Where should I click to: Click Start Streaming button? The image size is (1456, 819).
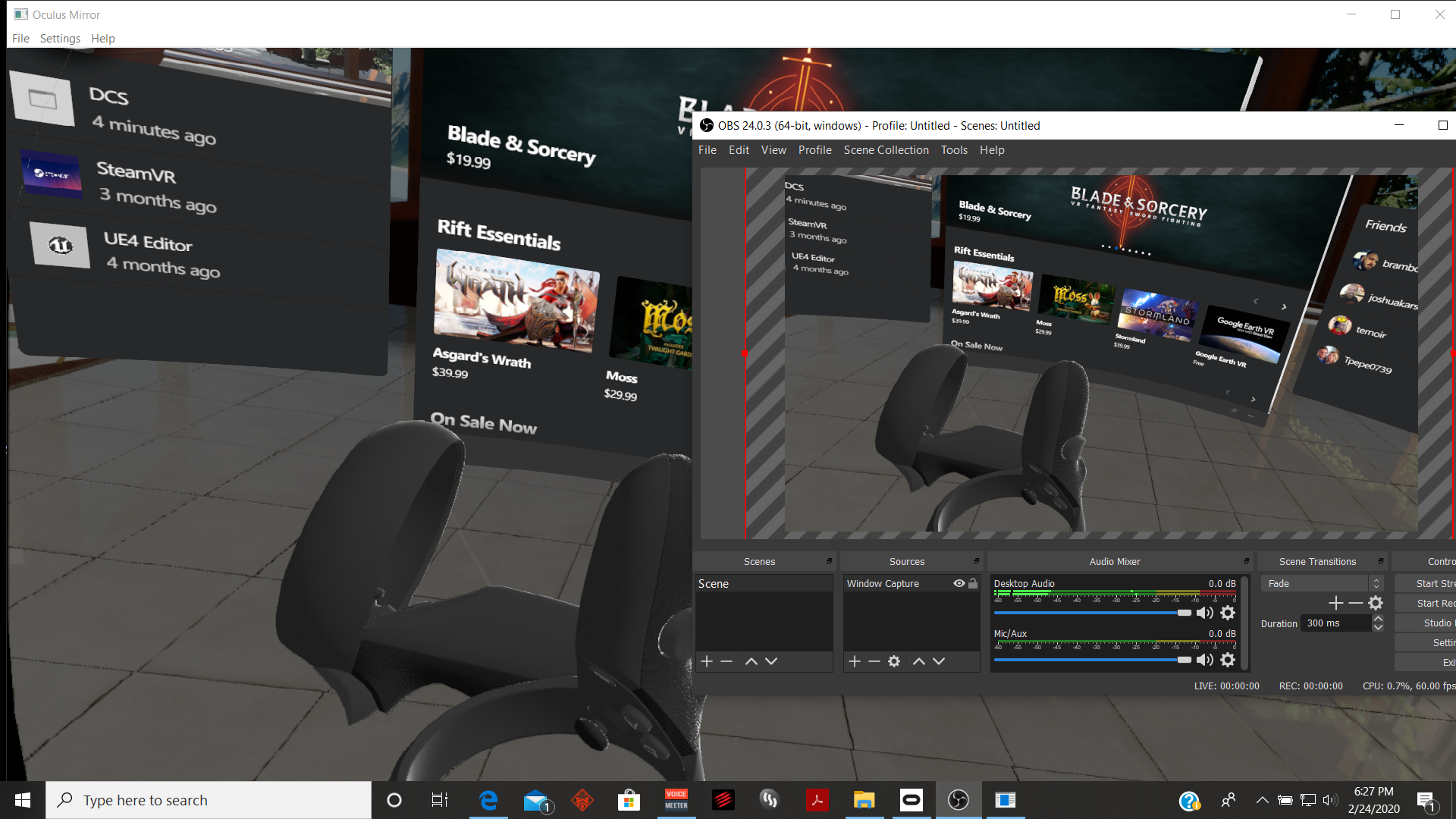[1426, 583]
